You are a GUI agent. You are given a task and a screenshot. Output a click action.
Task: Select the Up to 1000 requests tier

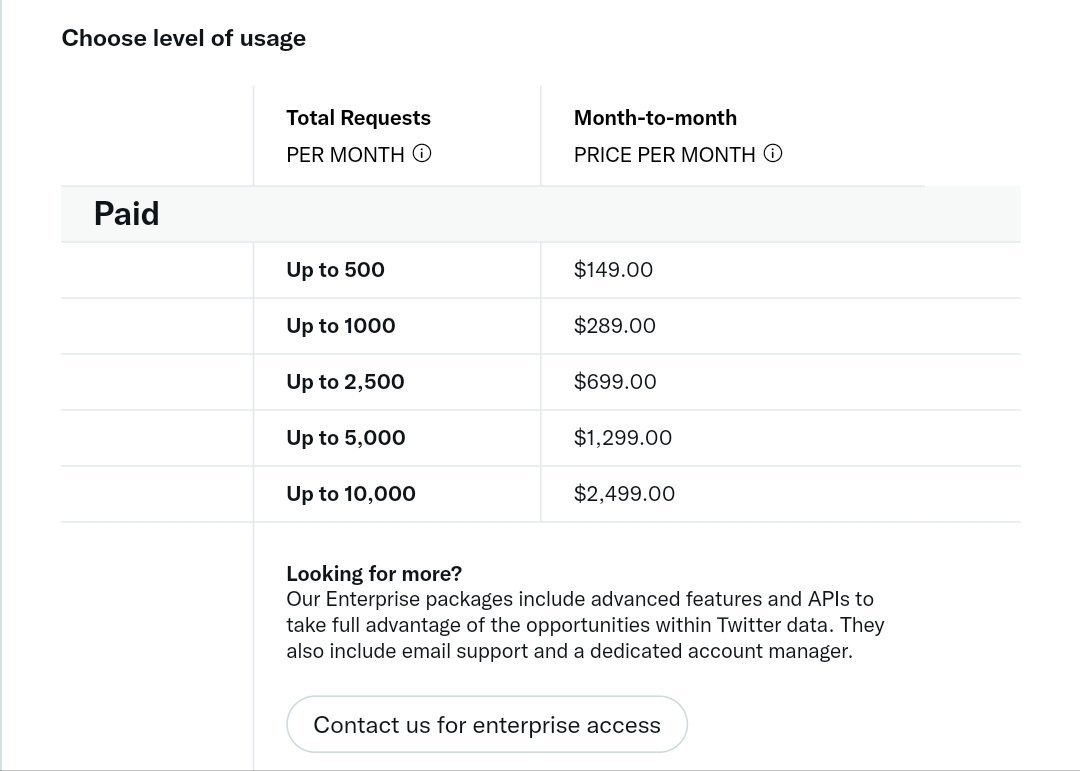pyautogui.click(x=341, y=325)
